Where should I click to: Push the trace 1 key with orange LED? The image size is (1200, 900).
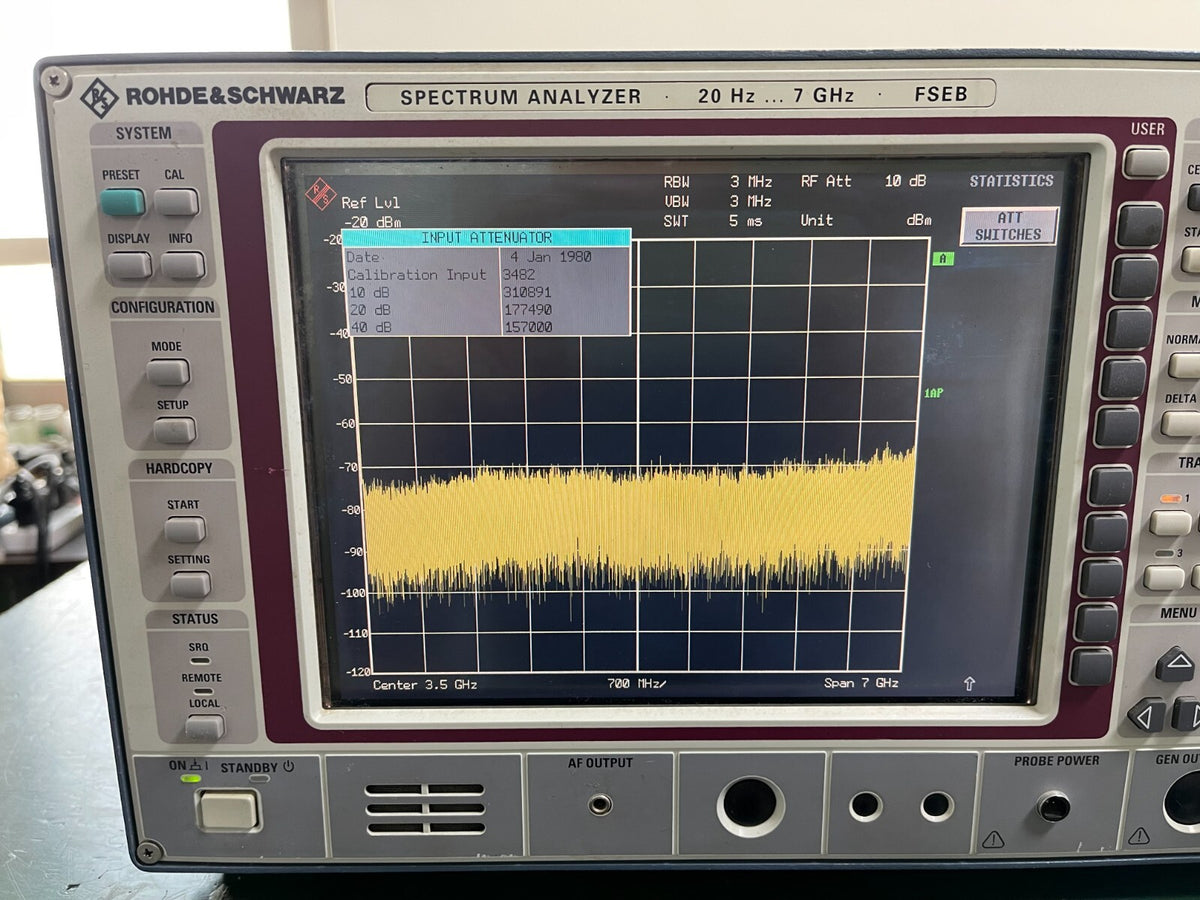pyautogui.click(x=1170, y=522)
